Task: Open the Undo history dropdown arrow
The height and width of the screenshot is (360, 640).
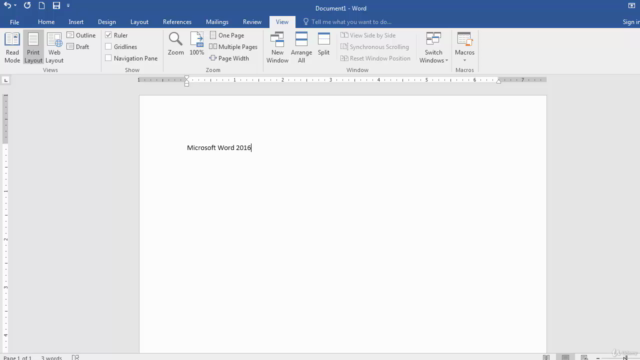Action: pos(15,6)
